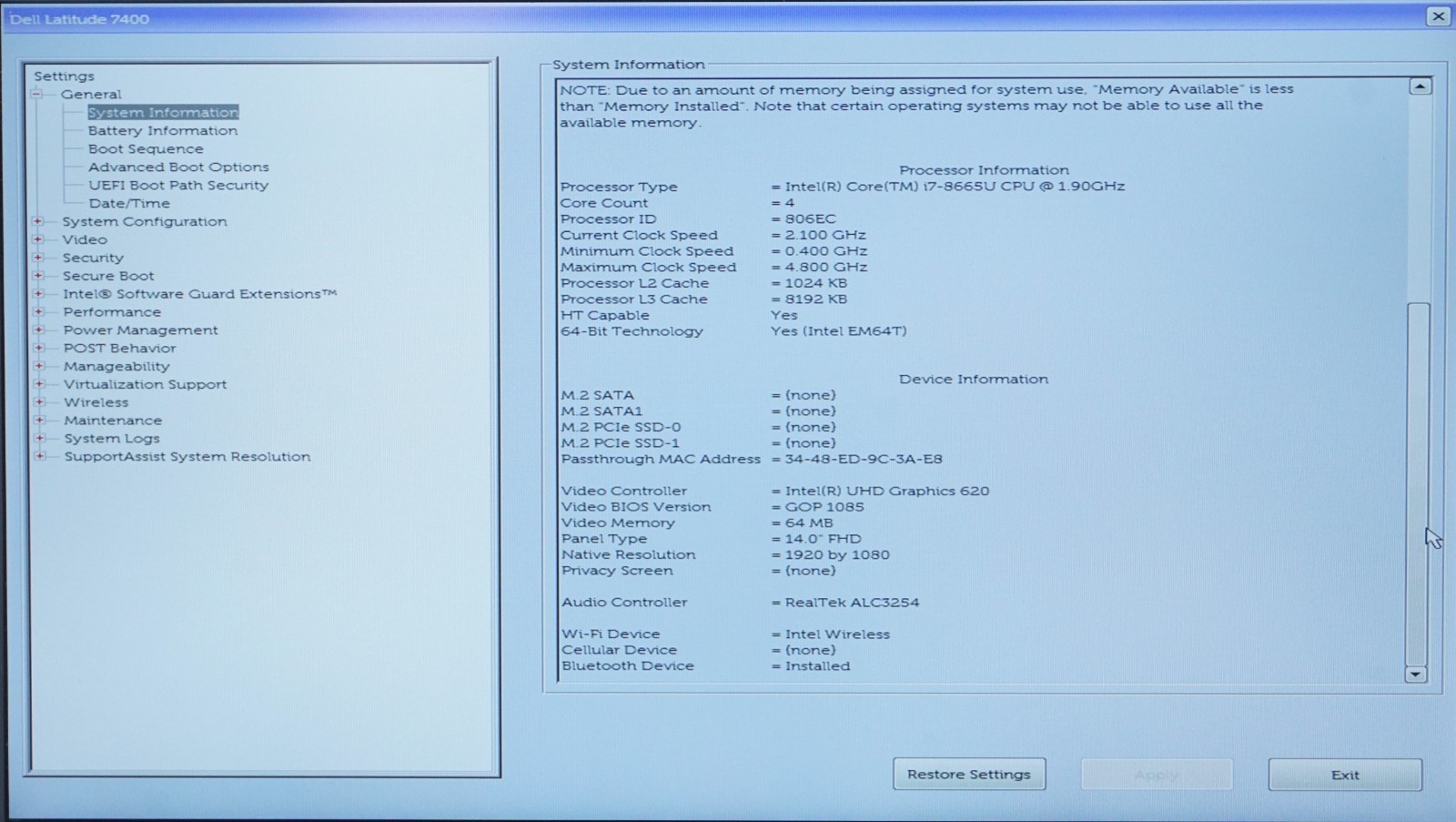Expand the Wireless node

click(39, 402)
